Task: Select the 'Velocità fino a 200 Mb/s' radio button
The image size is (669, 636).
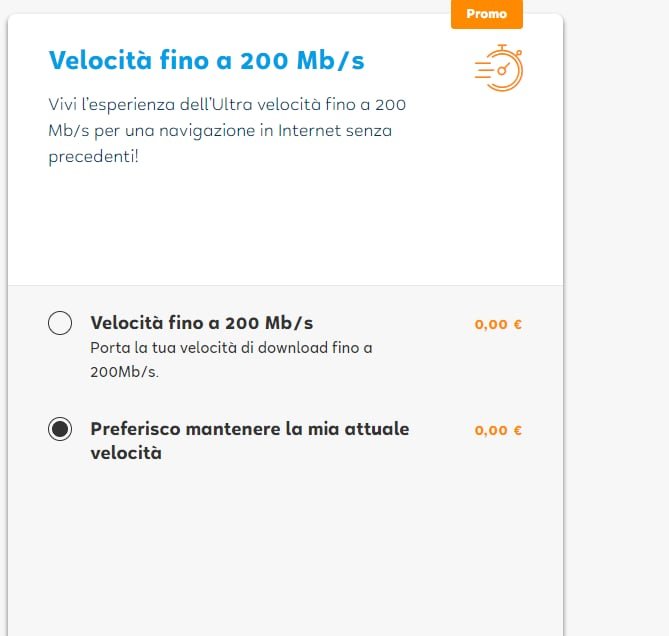Action: click(x=60, y=323)
